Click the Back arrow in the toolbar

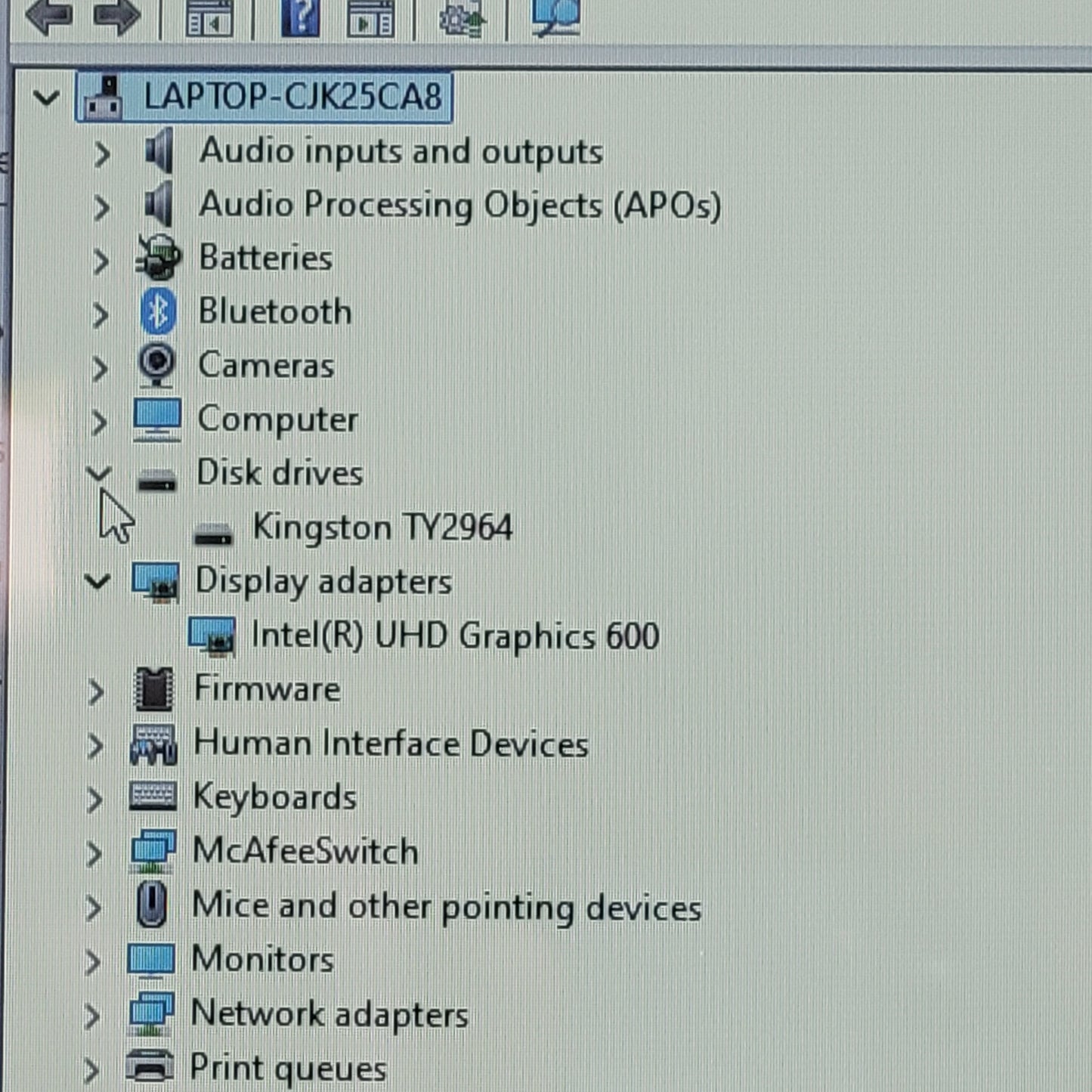48,15
